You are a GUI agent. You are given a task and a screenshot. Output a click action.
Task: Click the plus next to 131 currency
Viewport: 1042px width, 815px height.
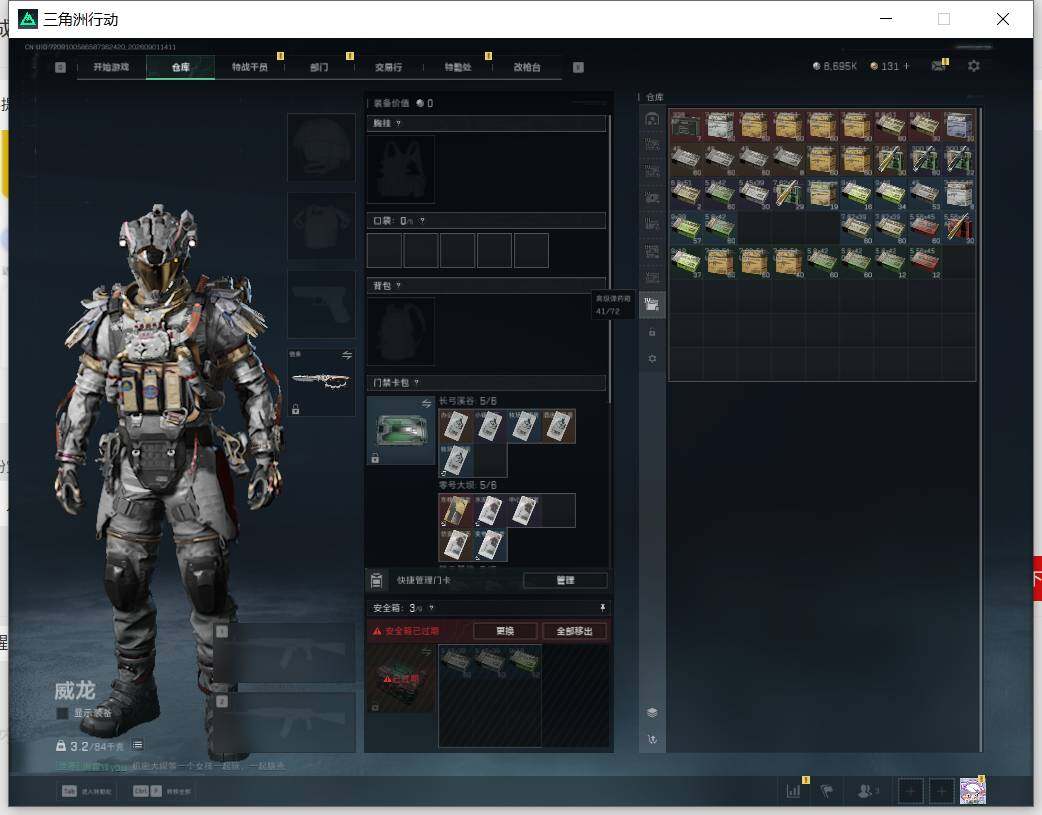click(906, 66)
